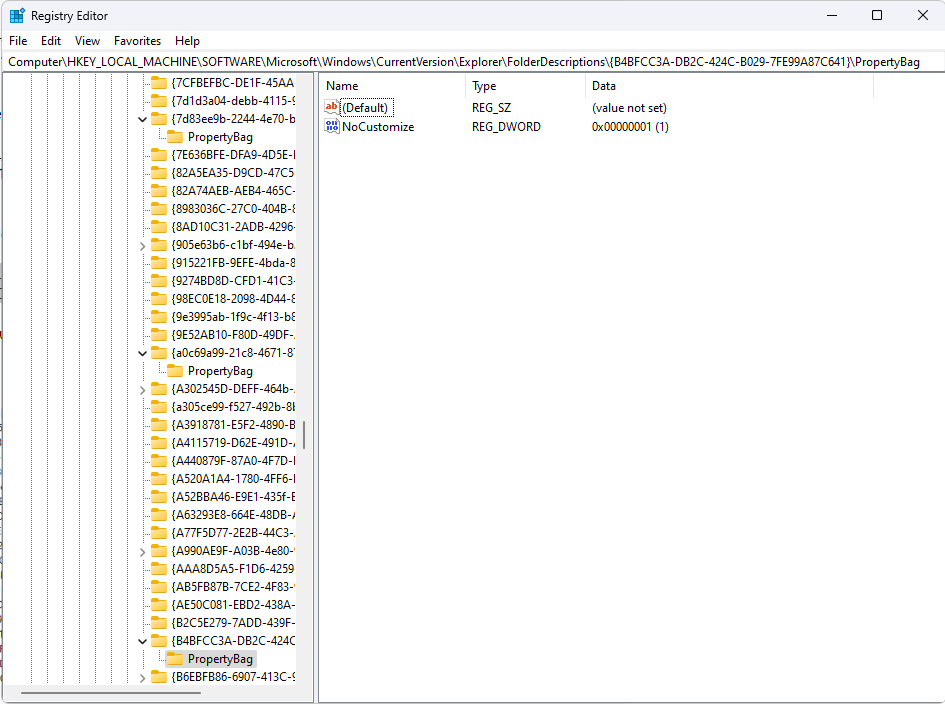
Task: Select folder icon of {82A5EA35-D9CD-47C5 key
Action: pyautogui.click(x=159, y=173)
